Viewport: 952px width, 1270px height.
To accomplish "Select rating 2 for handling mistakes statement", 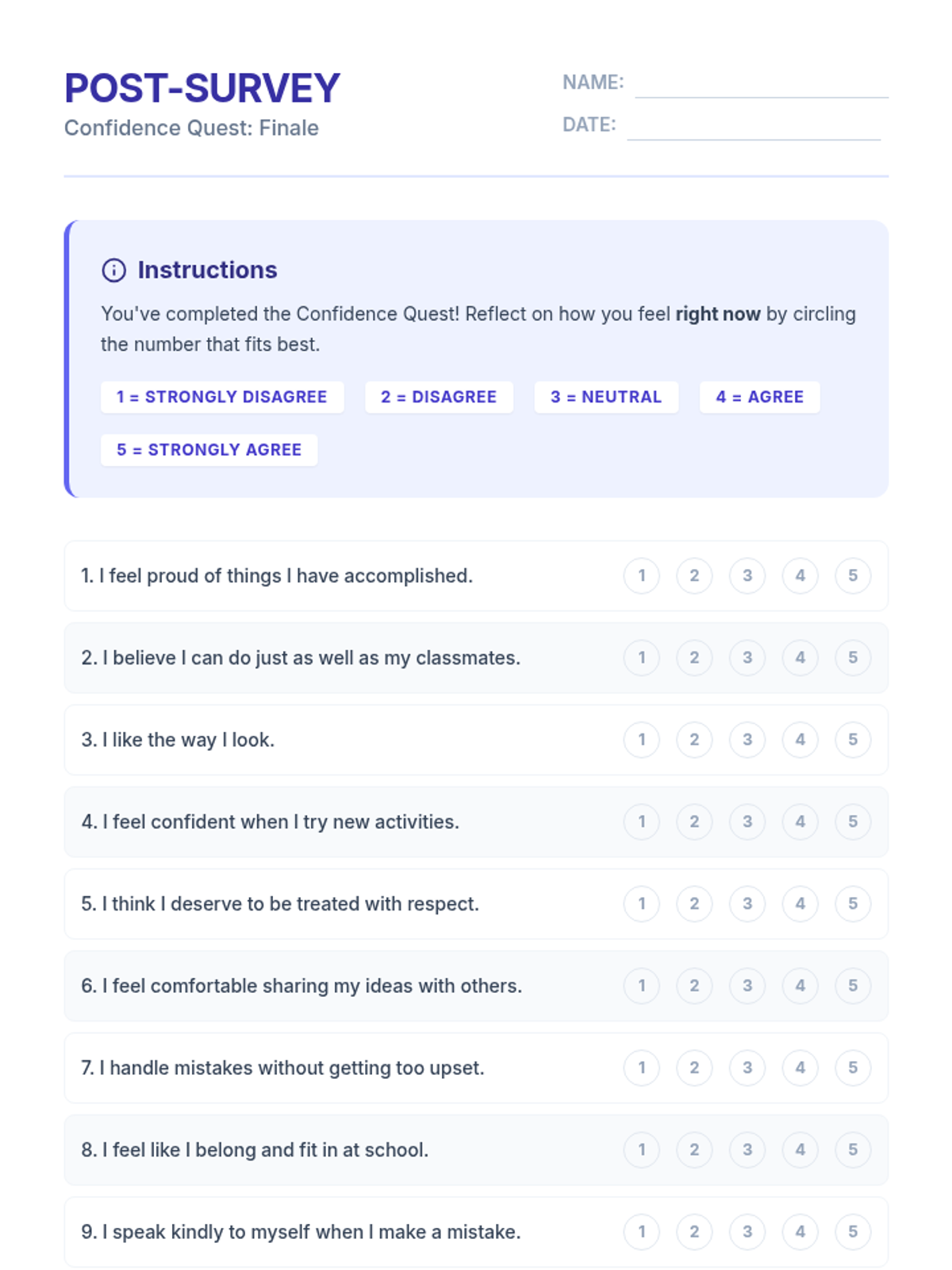I will click(x=694, y=1068).
